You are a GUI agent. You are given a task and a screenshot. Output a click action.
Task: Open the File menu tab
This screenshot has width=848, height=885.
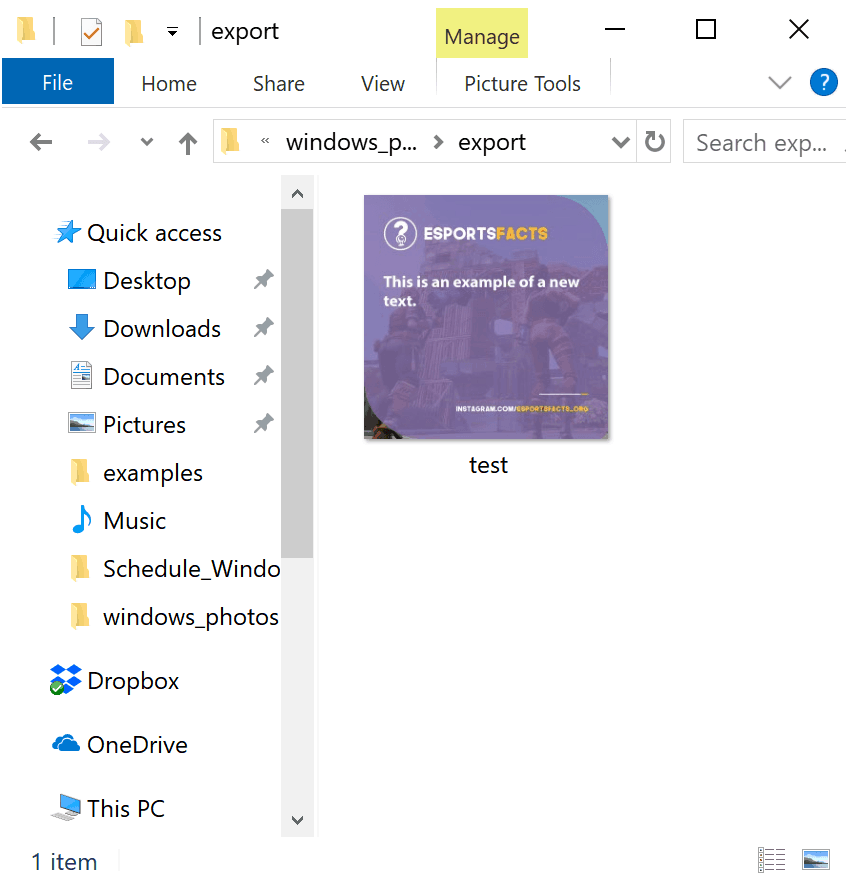[x=58, y=82]
